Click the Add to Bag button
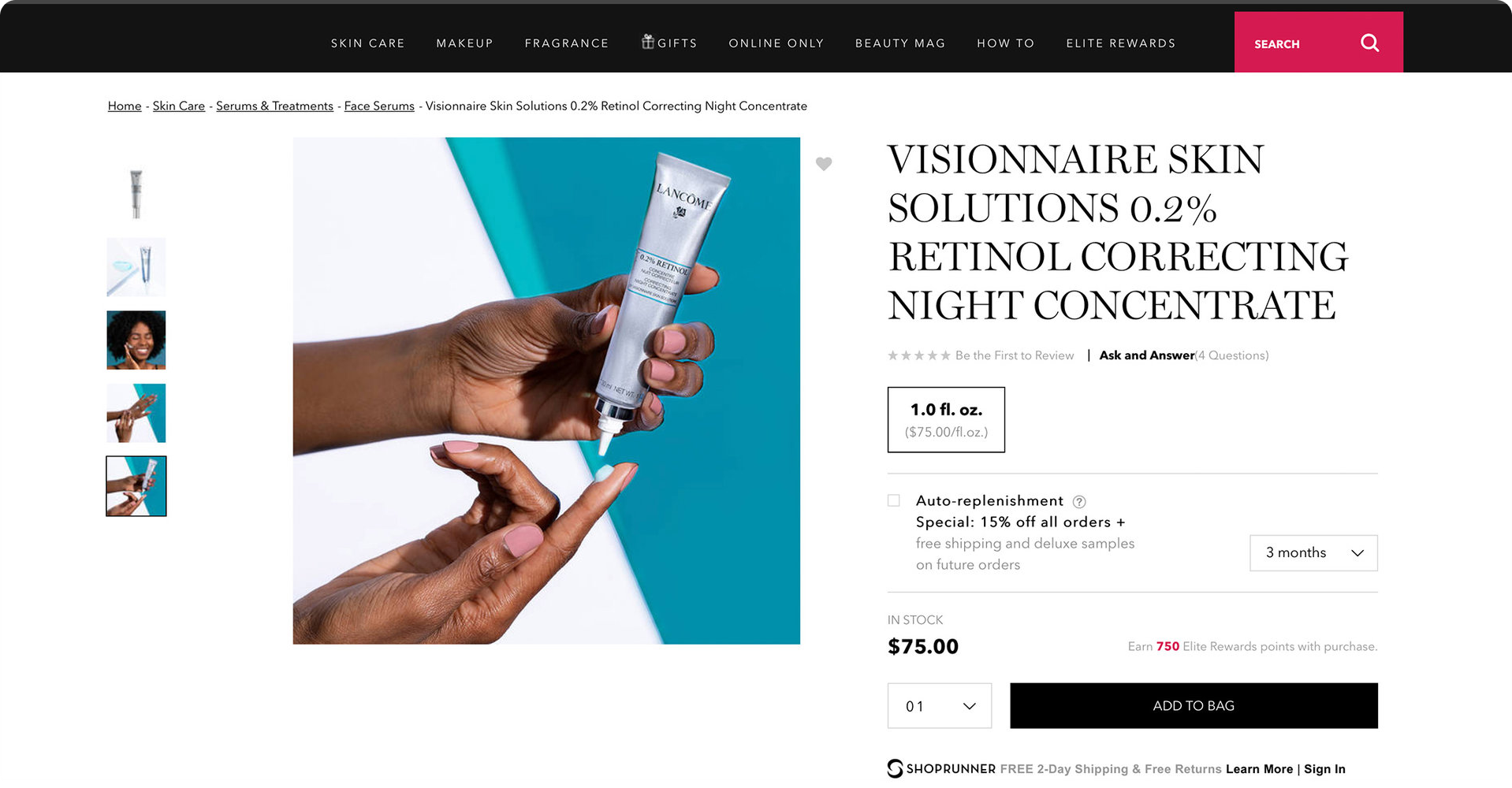Screen dimensions: 1512x788 [1194, 706]
